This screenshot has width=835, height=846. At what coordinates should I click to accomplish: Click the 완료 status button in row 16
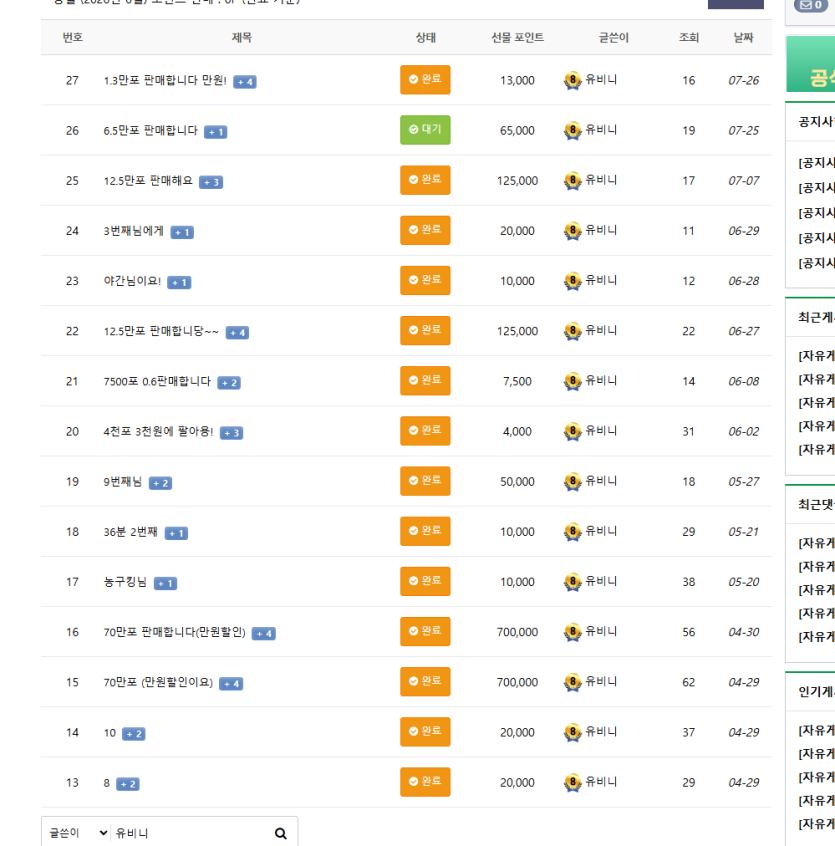pos(425,632)
